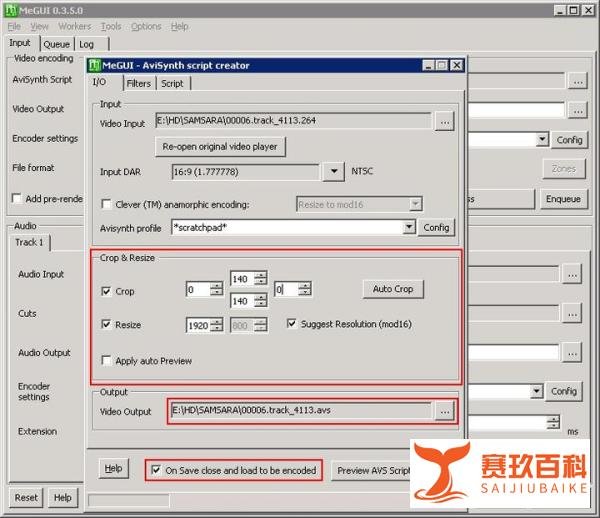Viewport: 600px width, 518px height.
Task: Open the Queue tab in main window
Action: tap(57, 44)
